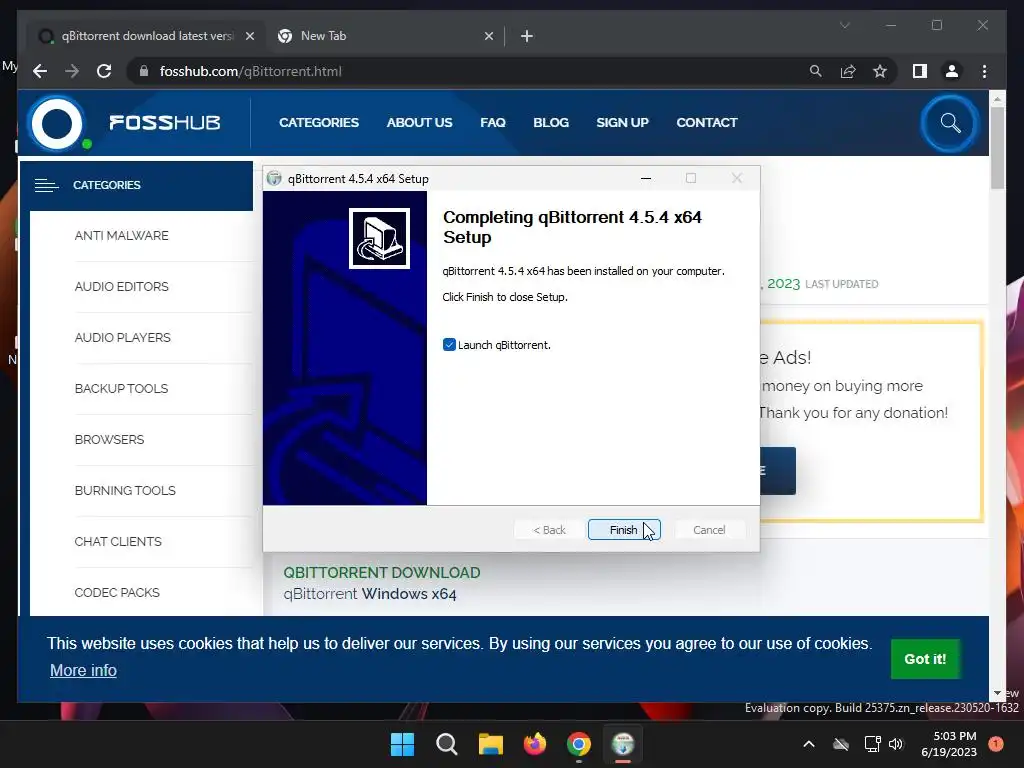The width and height of the screenshot is (1024, 768).
Task: Open Chrome three-dot menu
Action: pos(984,71)
